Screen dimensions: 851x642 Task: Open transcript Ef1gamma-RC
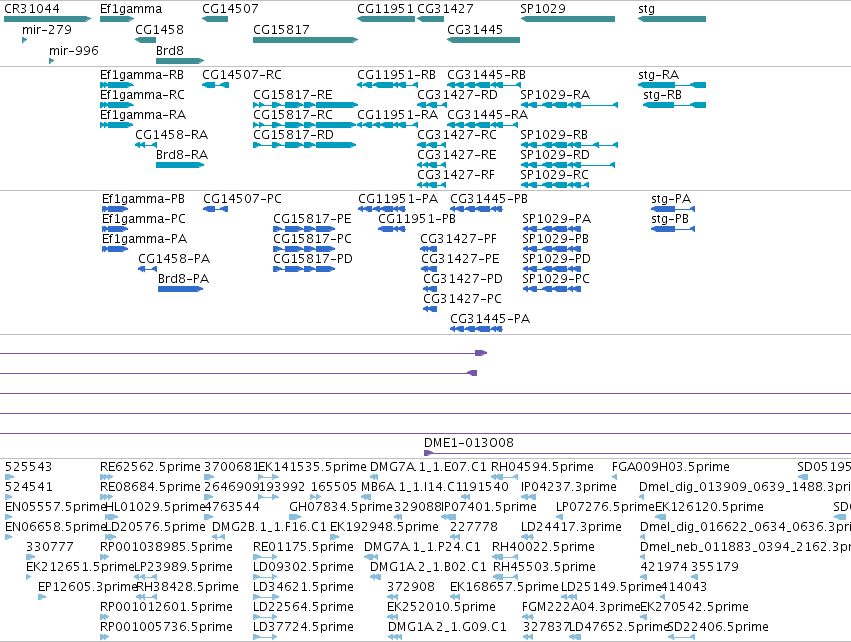142,95
